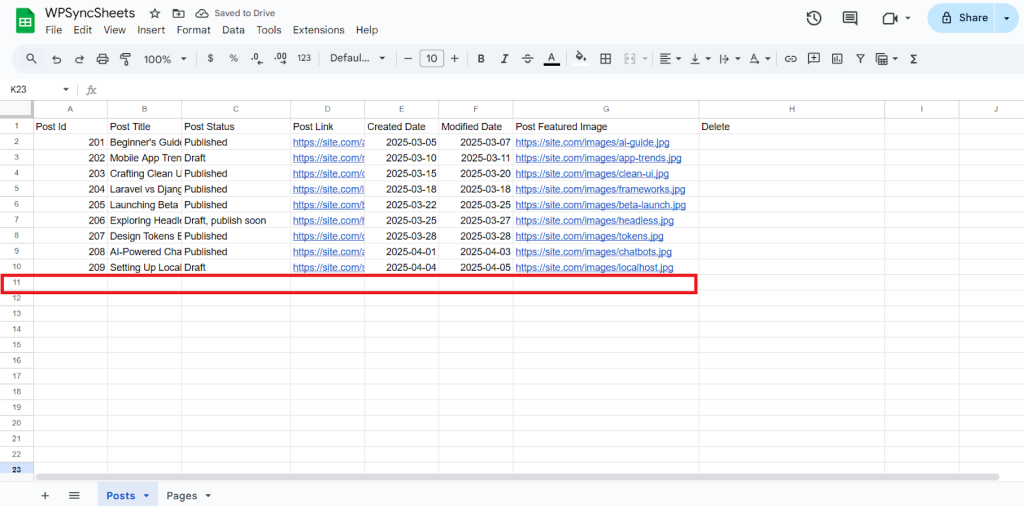Viewport: 1024px width, 506px height.
Task: Star the WPSyncSheets document
Action: (x=155, y=13)
